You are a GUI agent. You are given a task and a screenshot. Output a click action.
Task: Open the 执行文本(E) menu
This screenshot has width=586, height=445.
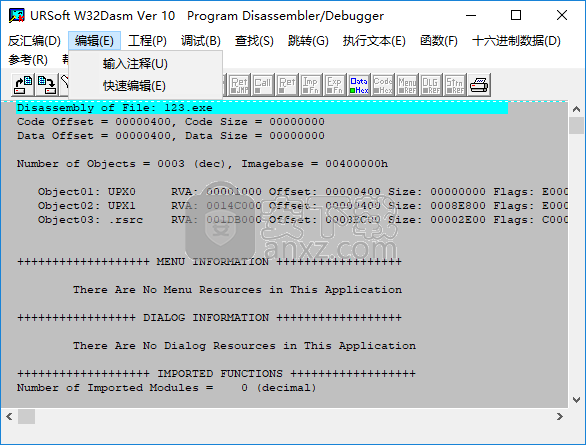(374, 40)
